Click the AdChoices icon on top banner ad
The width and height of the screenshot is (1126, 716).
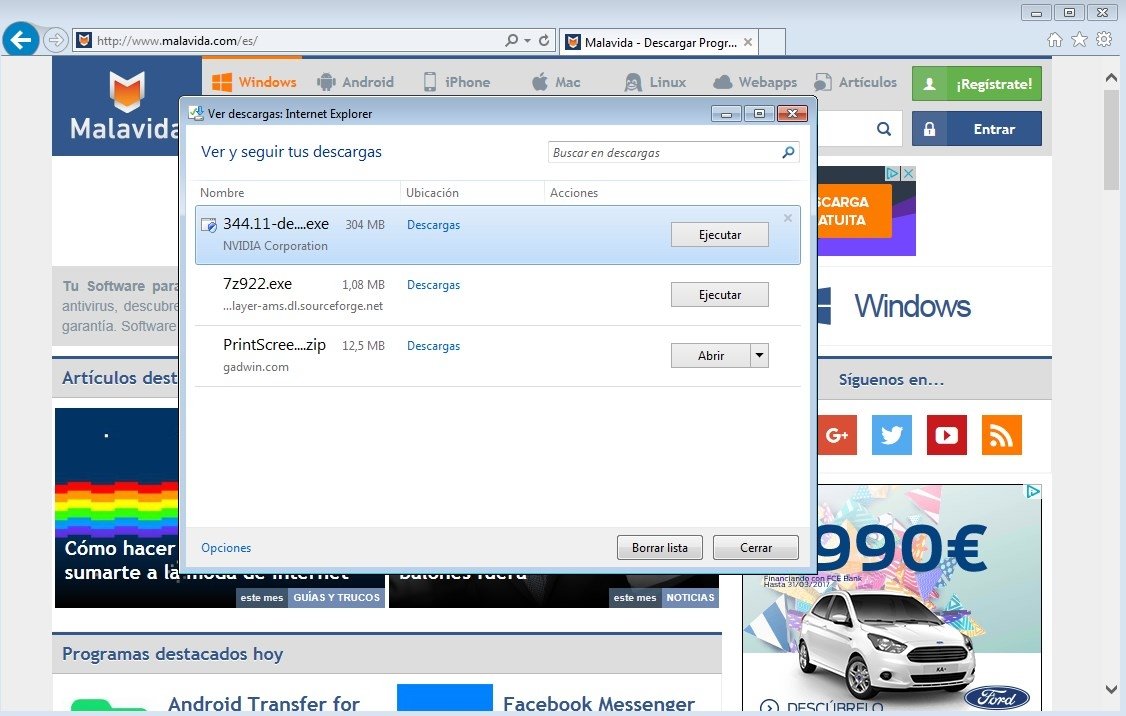point(893,173)
